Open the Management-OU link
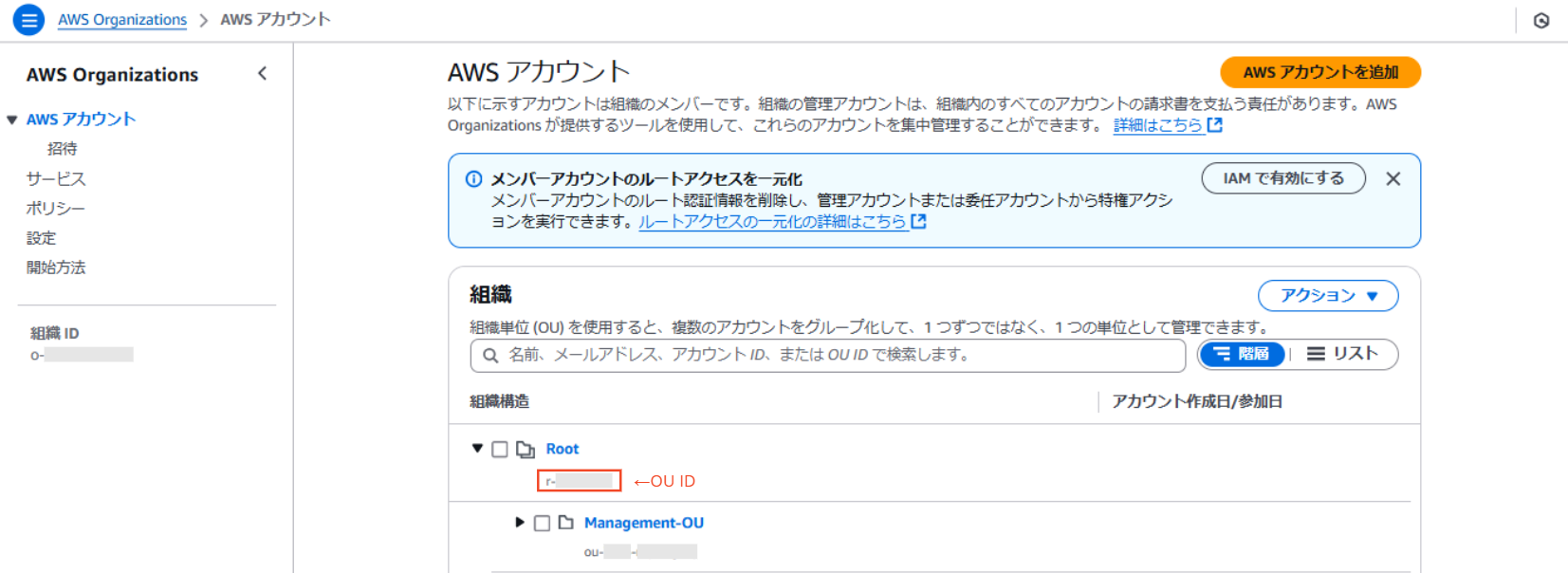1568x573 pixels. coord(644,523)
